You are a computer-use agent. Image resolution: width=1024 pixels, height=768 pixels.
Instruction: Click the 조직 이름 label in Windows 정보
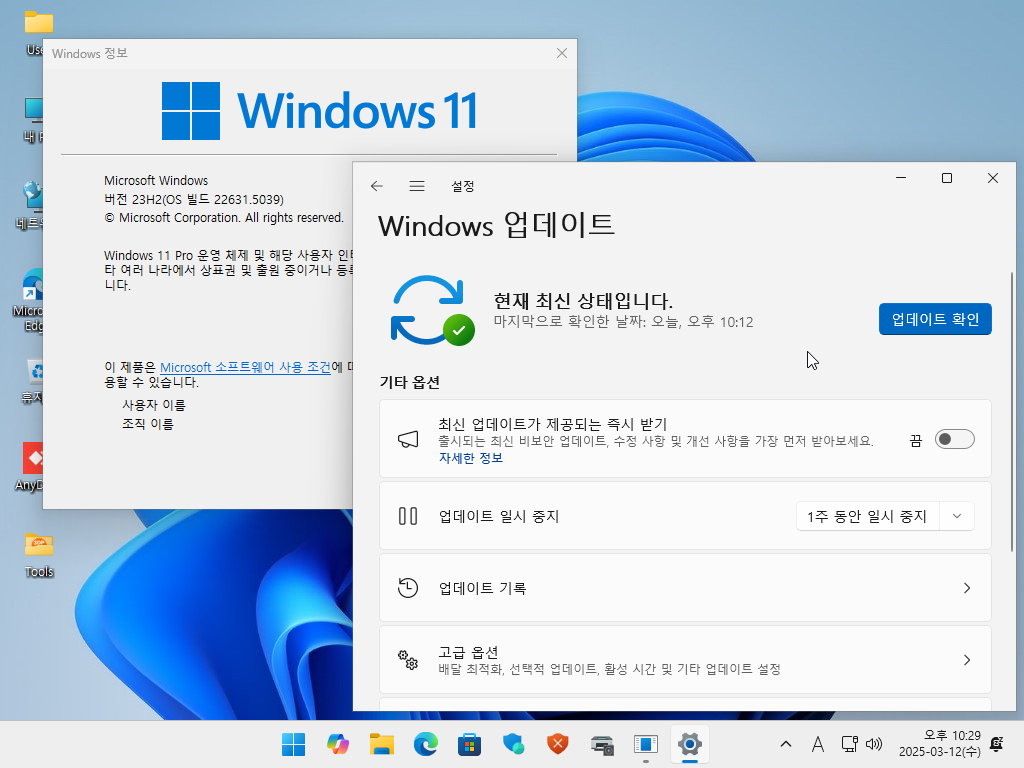coord(148,424)
